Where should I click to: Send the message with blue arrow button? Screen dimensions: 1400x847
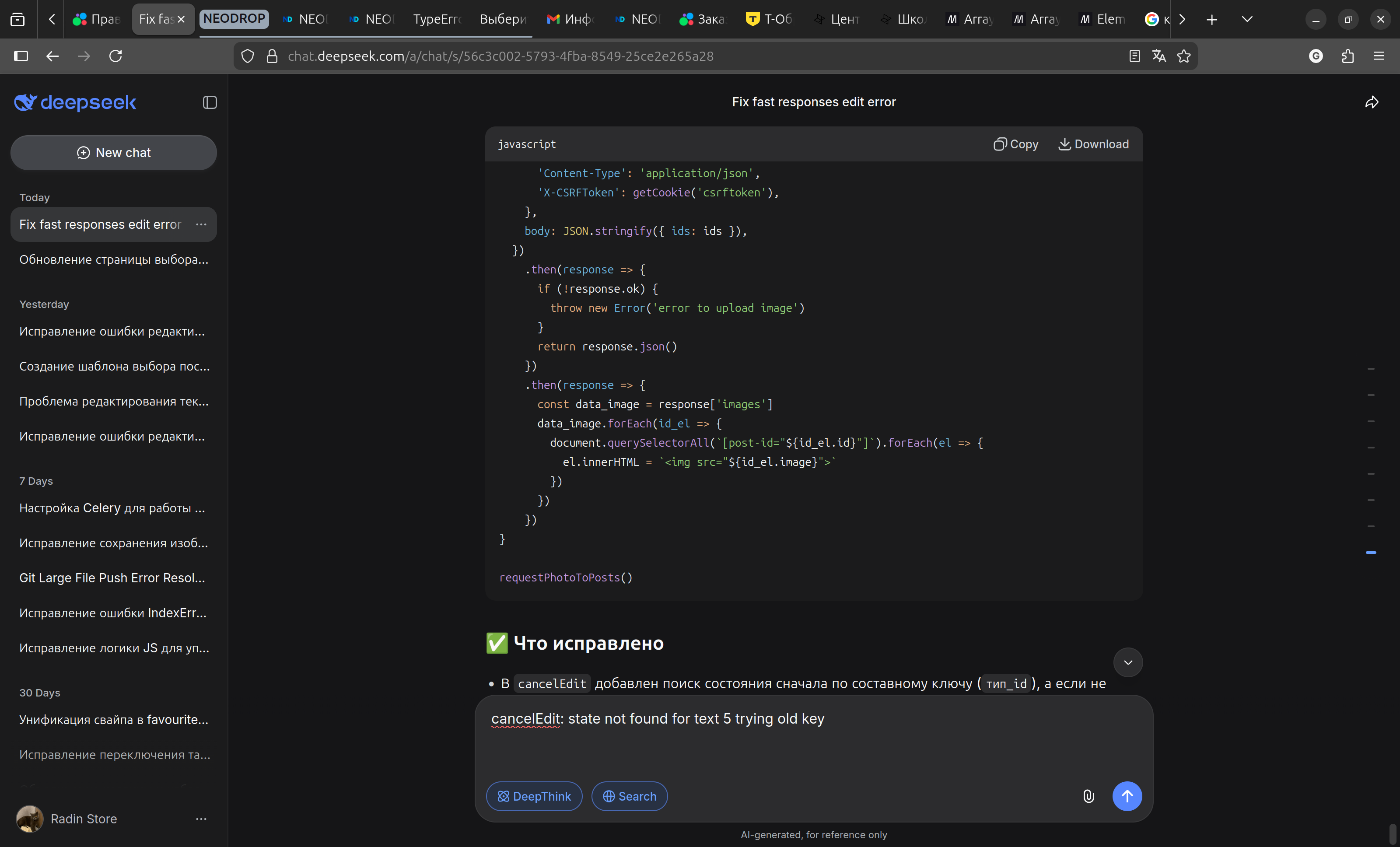1127,796
